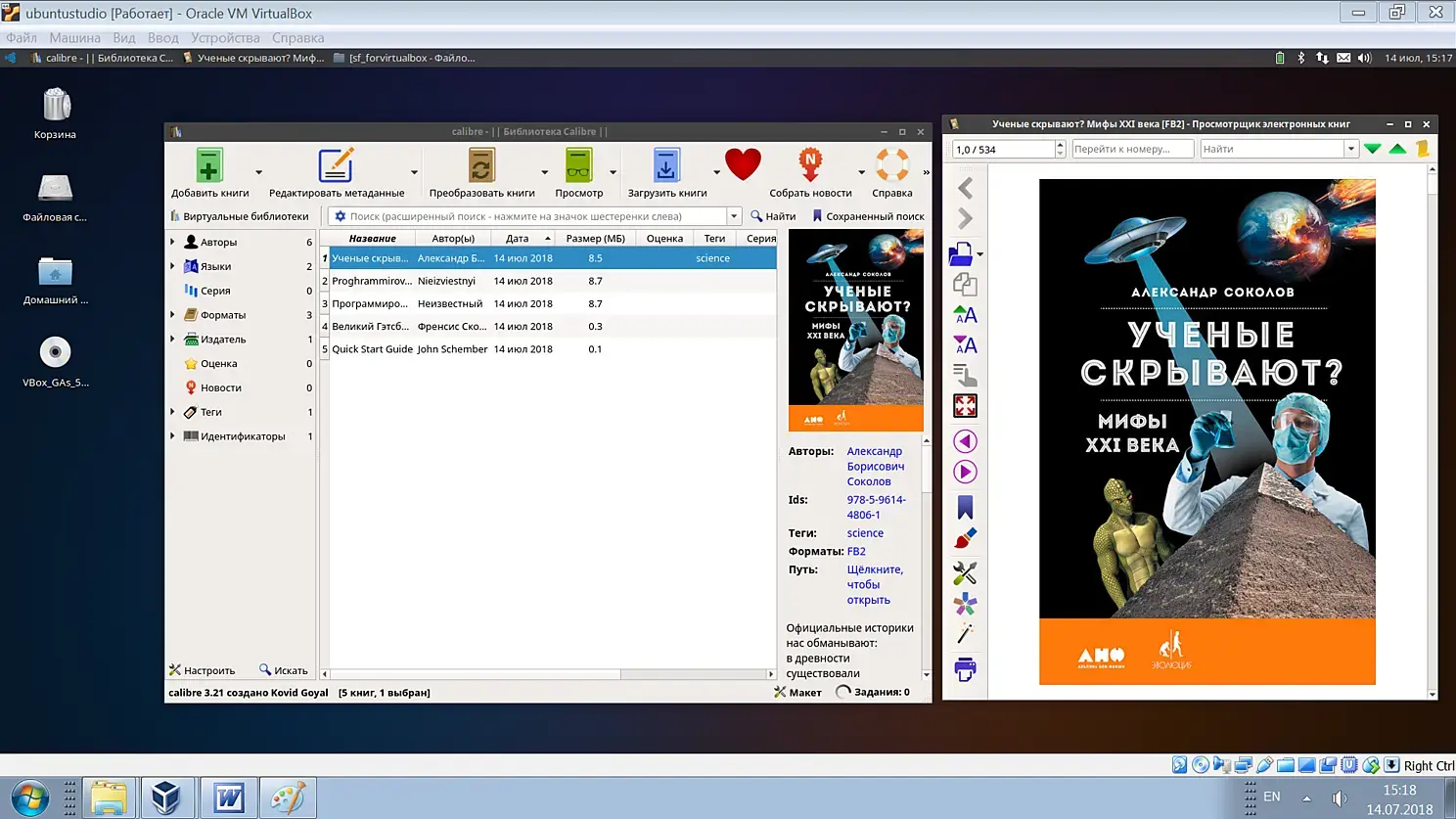This screenshot has width=1456, height=819.
Task: Click the calibre search input field
Action: click(x=536, y=216)
